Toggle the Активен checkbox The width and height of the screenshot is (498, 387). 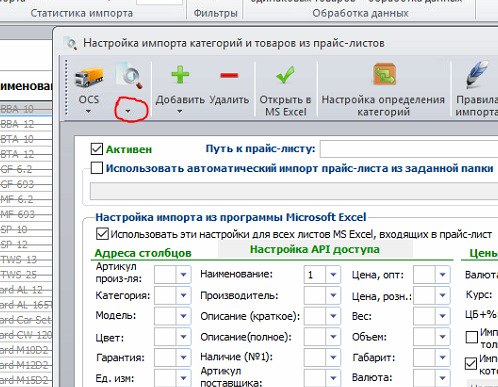pyautogui.click(x=97, y=149)
